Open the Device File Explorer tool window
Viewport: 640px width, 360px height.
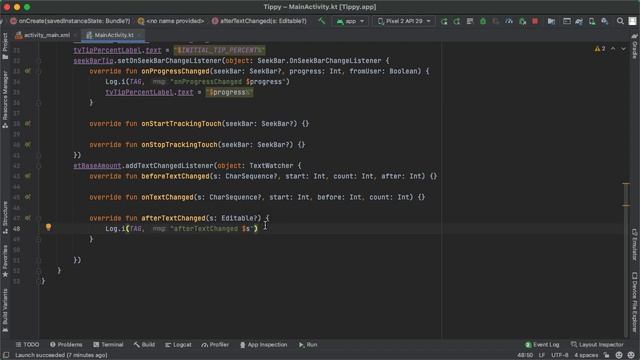coord(635,302)
